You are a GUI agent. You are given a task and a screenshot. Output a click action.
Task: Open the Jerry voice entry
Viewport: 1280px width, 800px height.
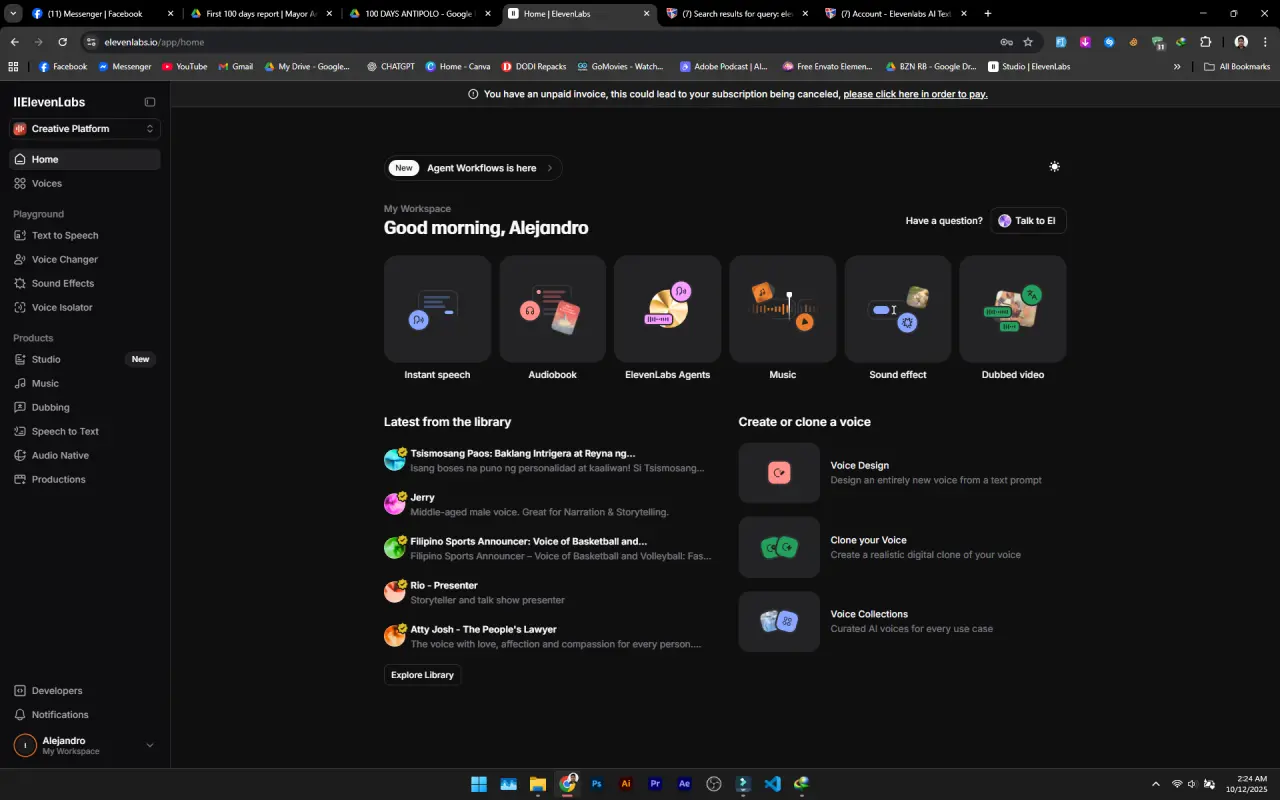pos(548,504)
